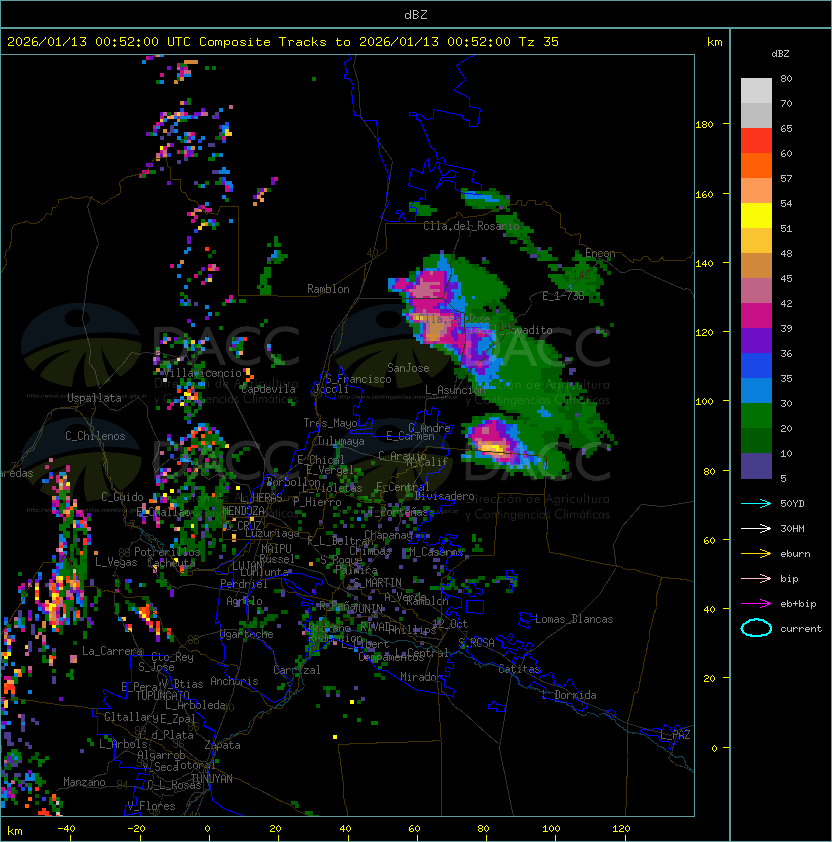832x842 pixels.
Task: Click the Uspallata map label
Action: click(x=94, y=398)
